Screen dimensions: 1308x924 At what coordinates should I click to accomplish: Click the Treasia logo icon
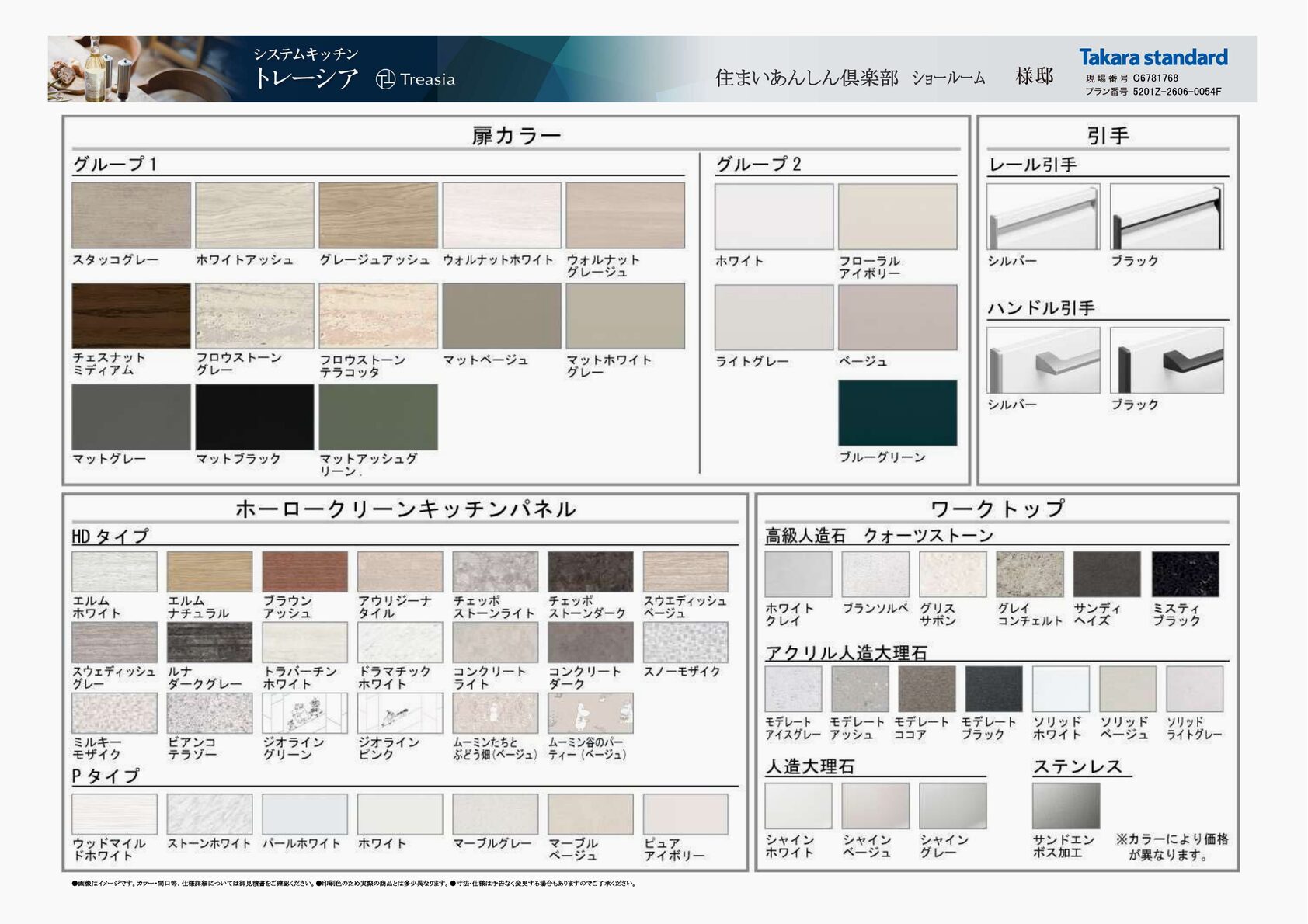[386, 78]
